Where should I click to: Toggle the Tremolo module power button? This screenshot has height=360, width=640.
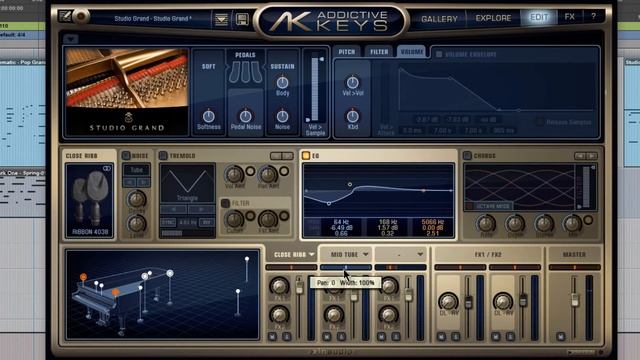[163, 156]
